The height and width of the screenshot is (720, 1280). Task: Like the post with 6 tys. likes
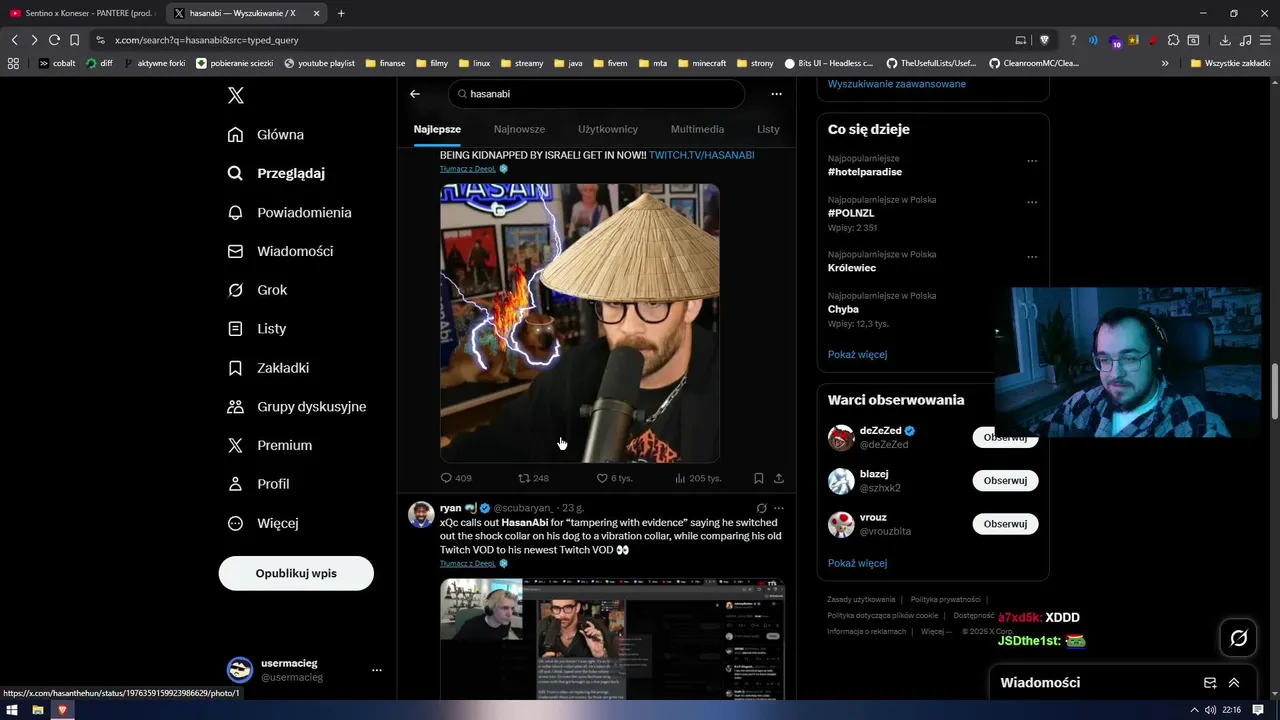point(614,478)
